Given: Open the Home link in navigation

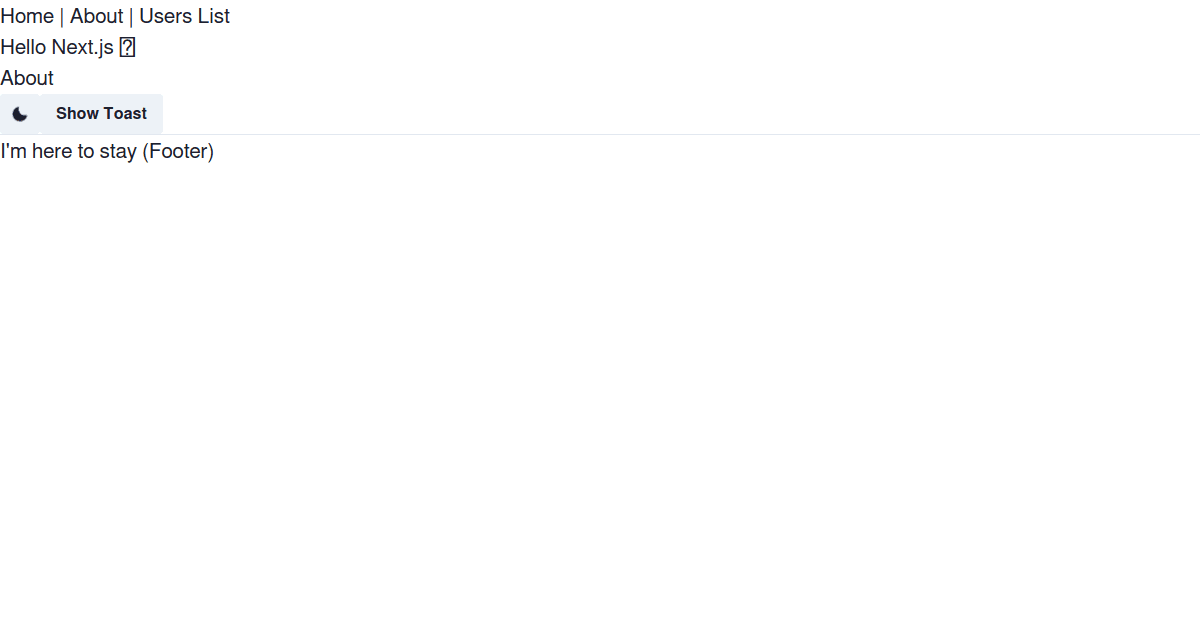Looking at the screenshot, I should coord(27,16).
